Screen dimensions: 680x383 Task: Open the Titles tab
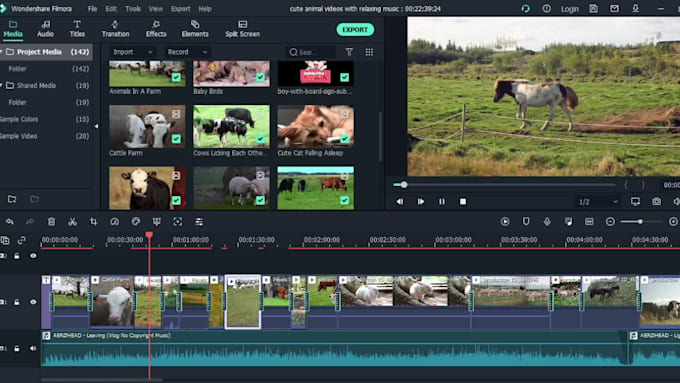pos(77,29)
